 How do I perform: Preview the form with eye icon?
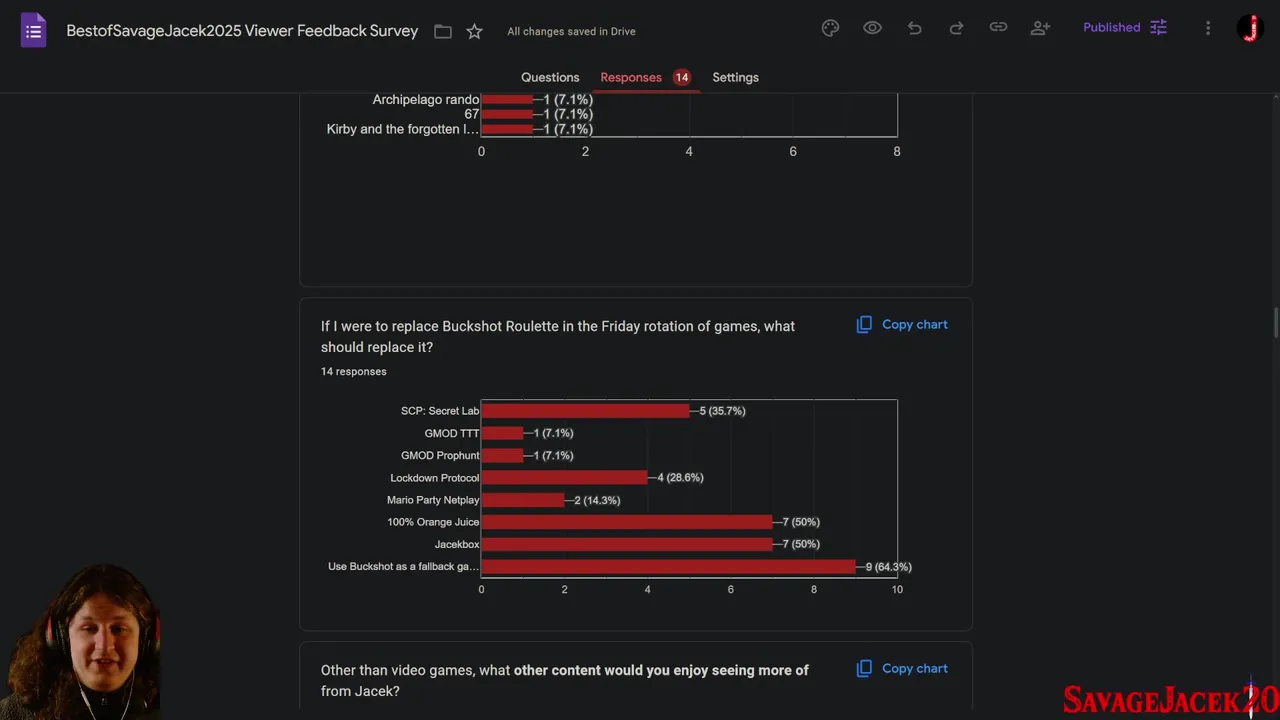[872, 28]
